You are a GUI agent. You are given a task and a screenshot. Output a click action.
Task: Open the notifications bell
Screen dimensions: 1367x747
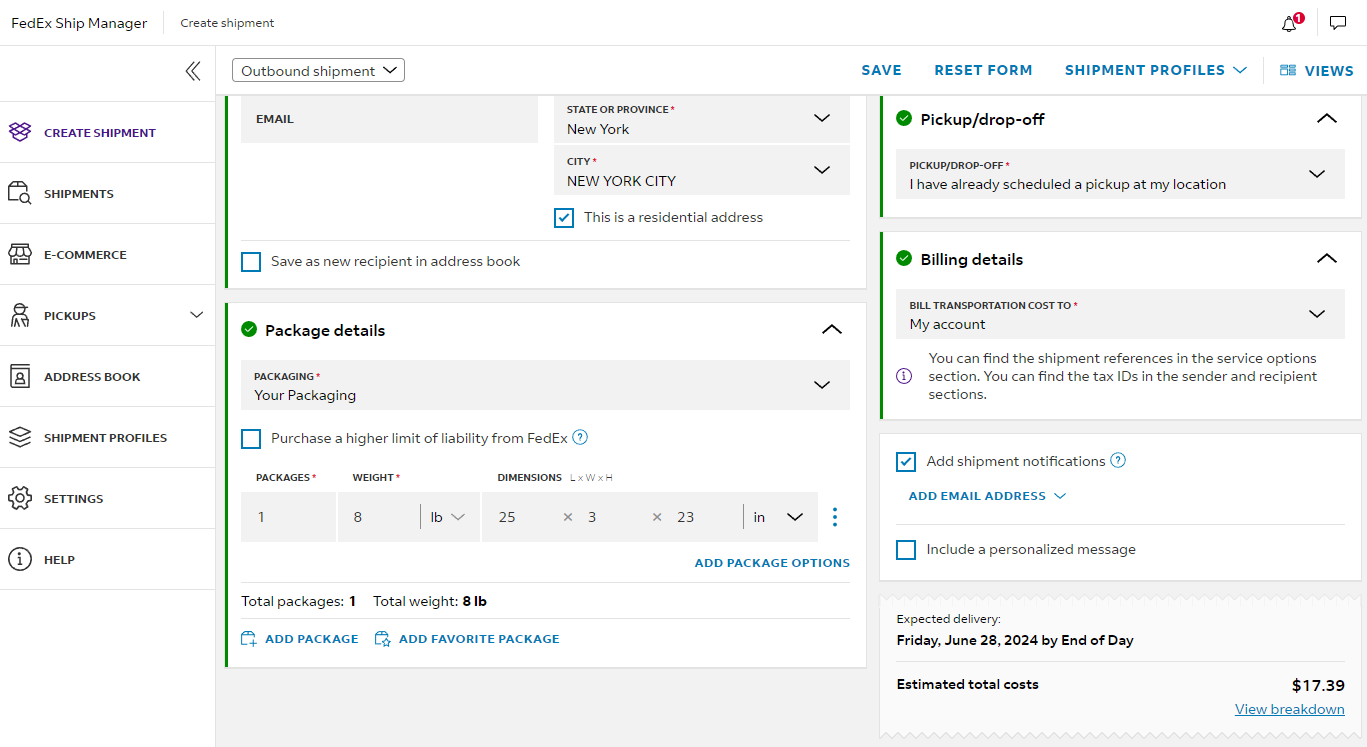click(x=1290, y=23)
